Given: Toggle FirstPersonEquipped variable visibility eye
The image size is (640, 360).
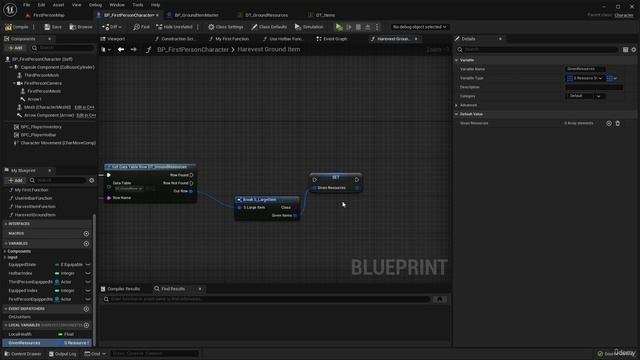Looking at the screenshot, I should pos(88,300).
